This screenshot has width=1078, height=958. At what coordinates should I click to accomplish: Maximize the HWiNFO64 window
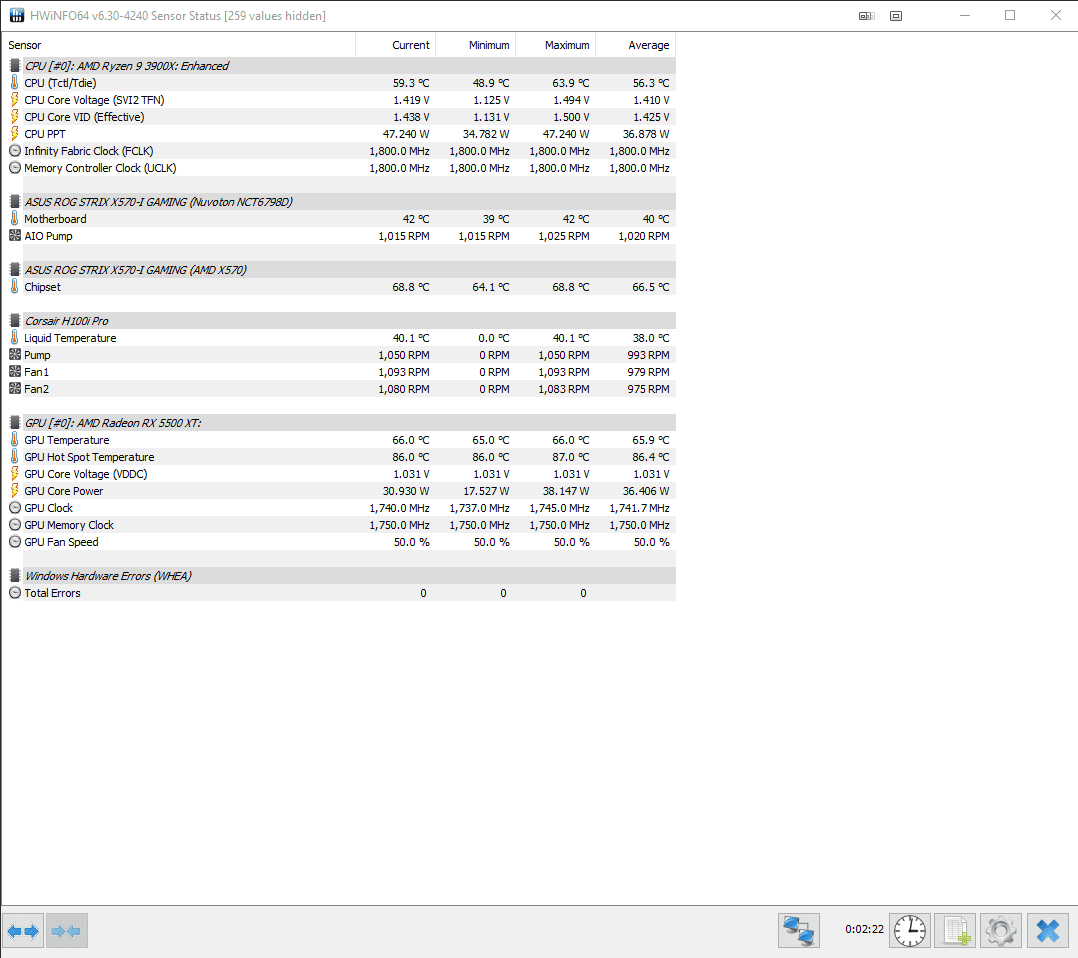coord(1010,15)
